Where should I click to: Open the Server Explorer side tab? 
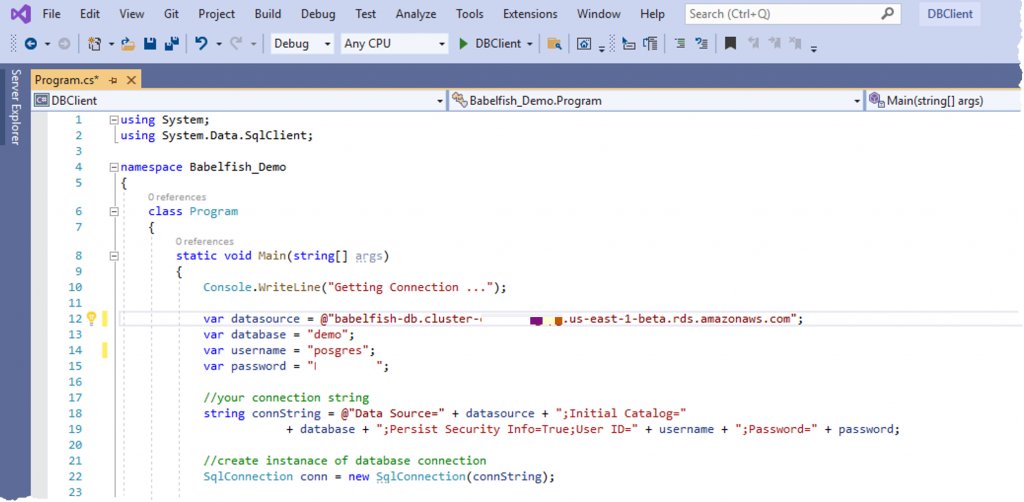(x=16, y=106)
